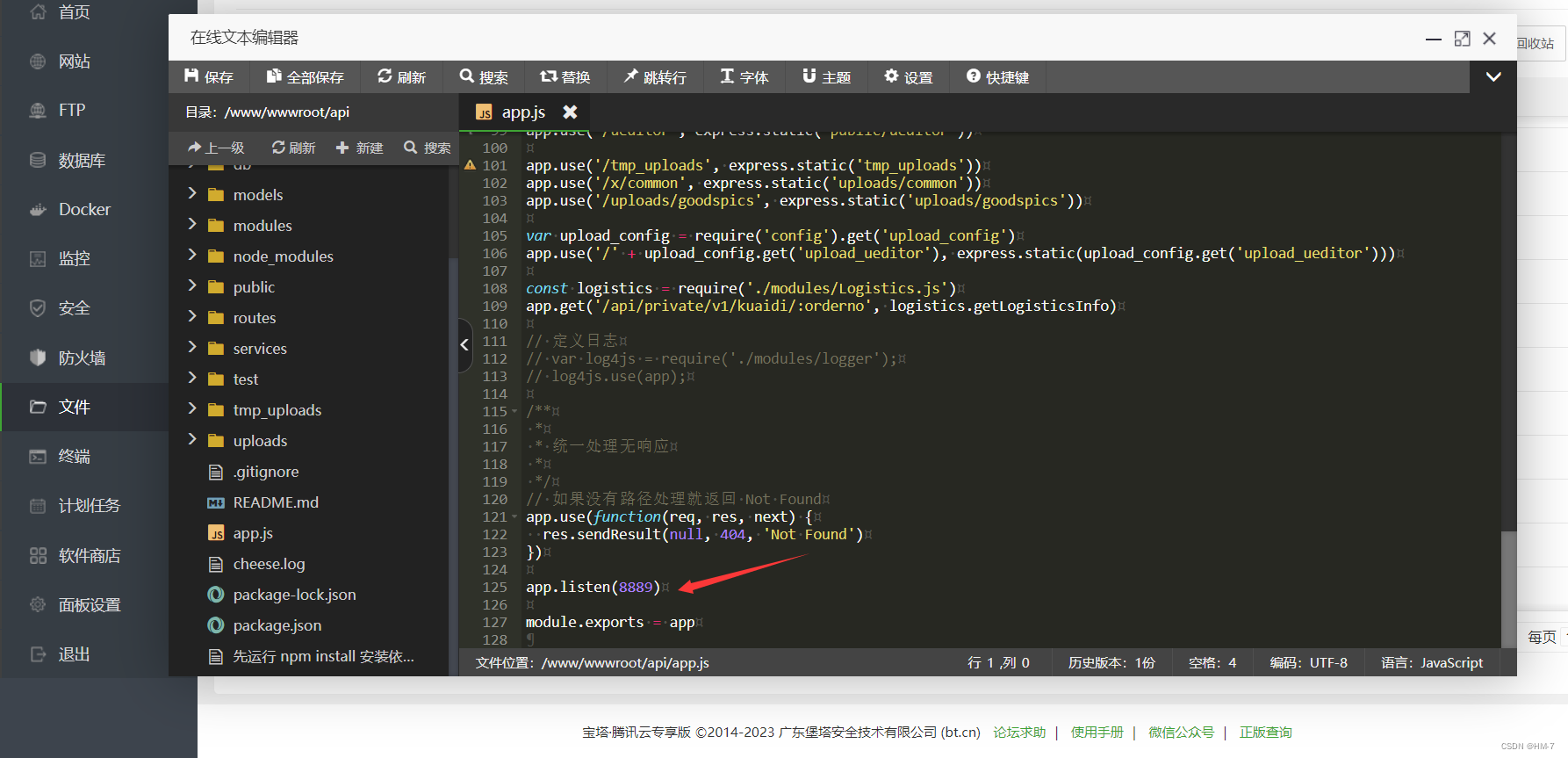Open the 论坛求助 forum help link

click(1019, 732)
